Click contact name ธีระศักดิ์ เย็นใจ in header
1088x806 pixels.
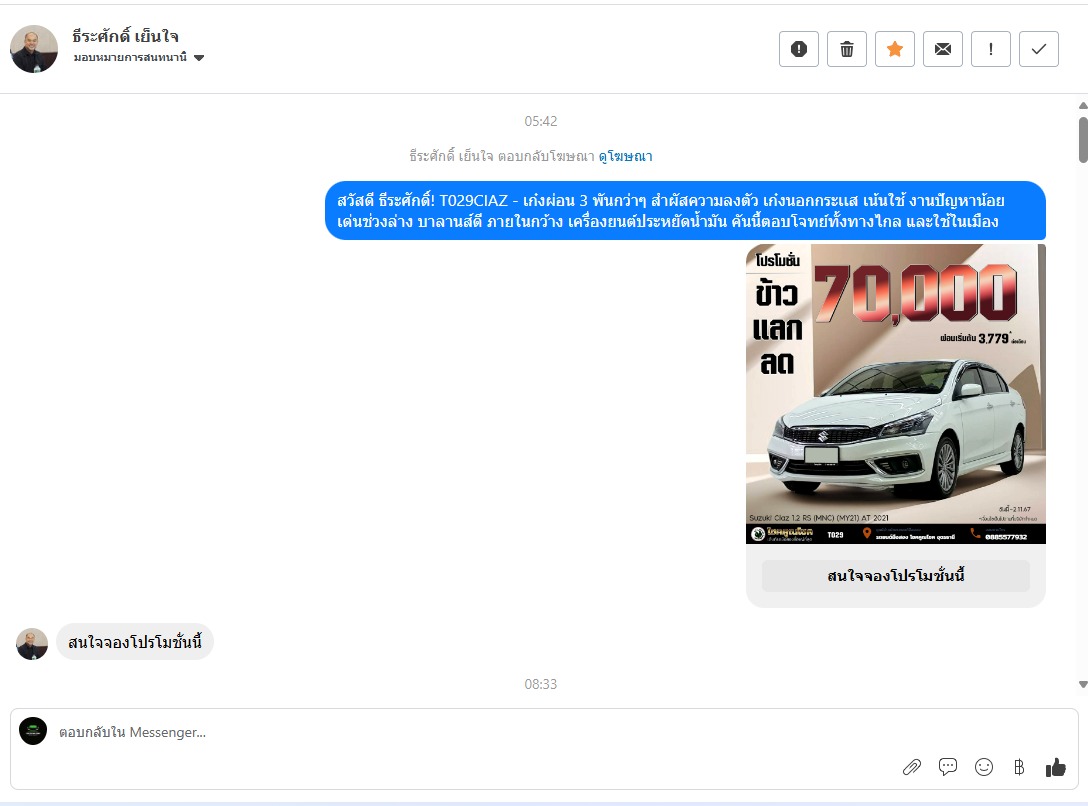click(x=125, y=36)
